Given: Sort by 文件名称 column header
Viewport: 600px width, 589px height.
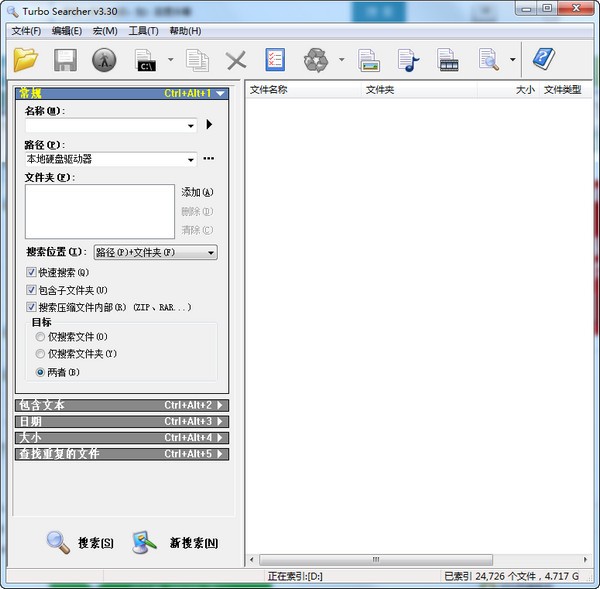Looking at the screenshot, I should [303, 90].
